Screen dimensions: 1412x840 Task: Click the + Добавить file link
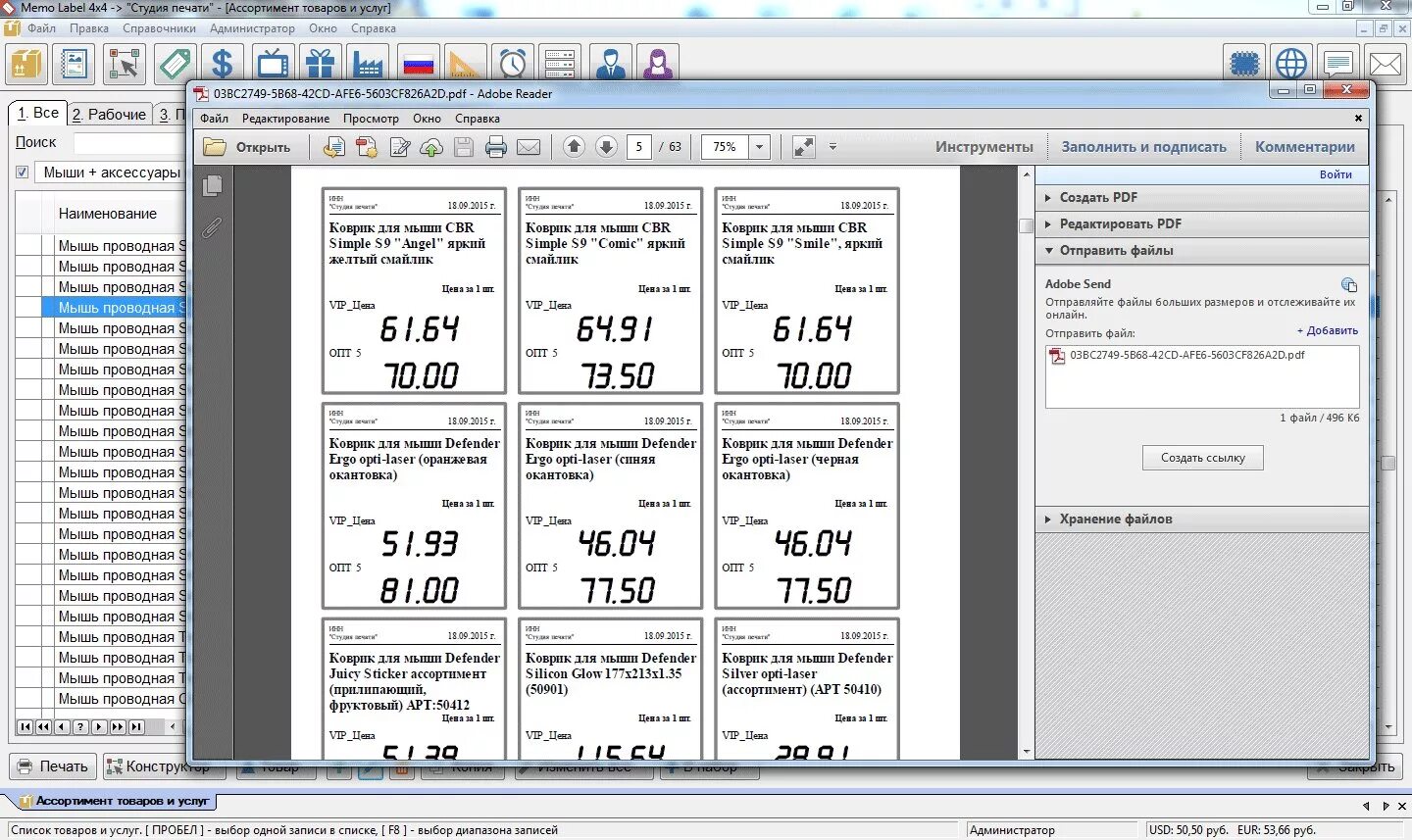[1328, 330]
